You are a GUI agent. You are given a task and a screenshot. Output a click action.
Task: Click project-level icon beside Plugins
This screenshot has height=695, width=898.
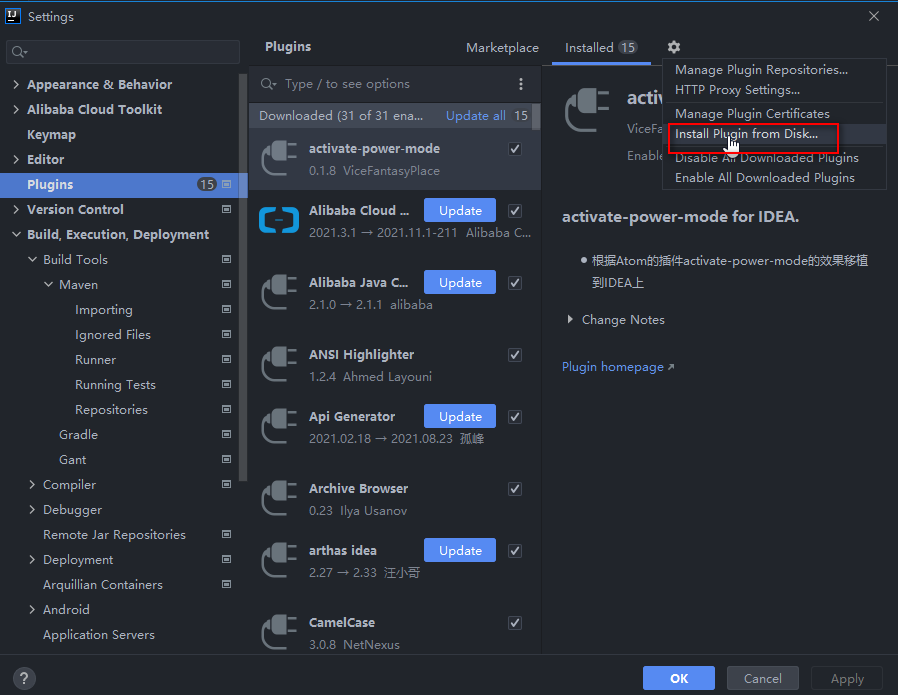[226, 184]
